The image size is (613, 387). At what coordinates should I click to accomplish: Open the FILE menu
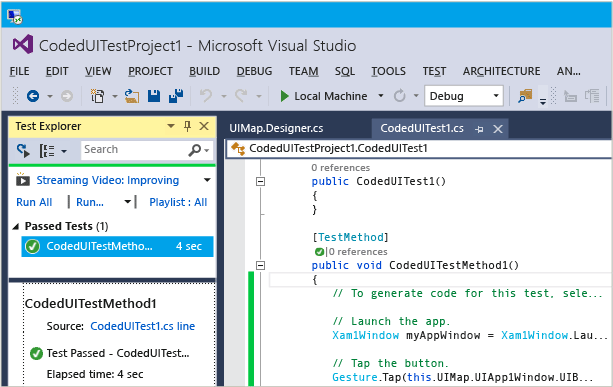(20, 71)
